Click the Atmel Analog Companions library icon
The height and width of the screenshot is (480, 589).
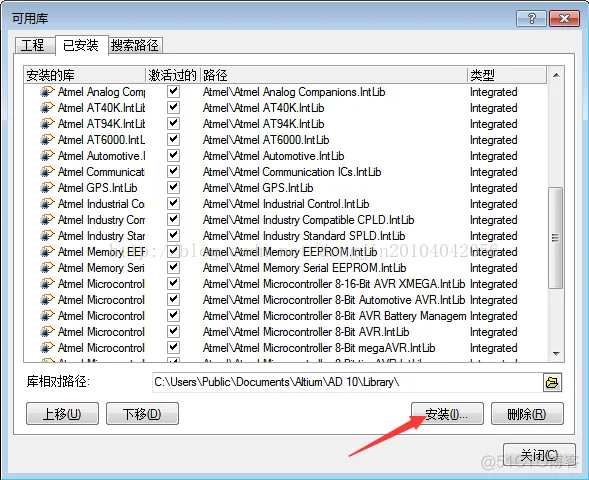tap(47, 92)
